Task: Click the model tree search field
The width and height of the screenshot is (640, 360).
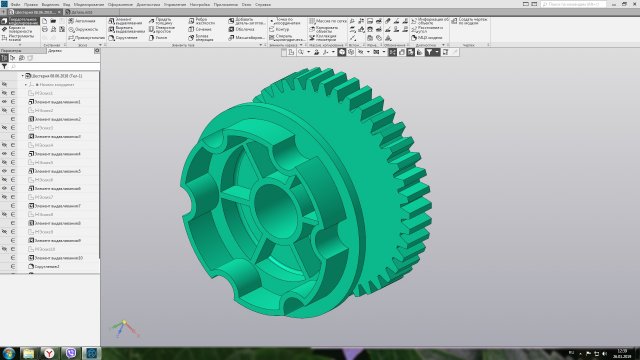Action: pos(54,66)
